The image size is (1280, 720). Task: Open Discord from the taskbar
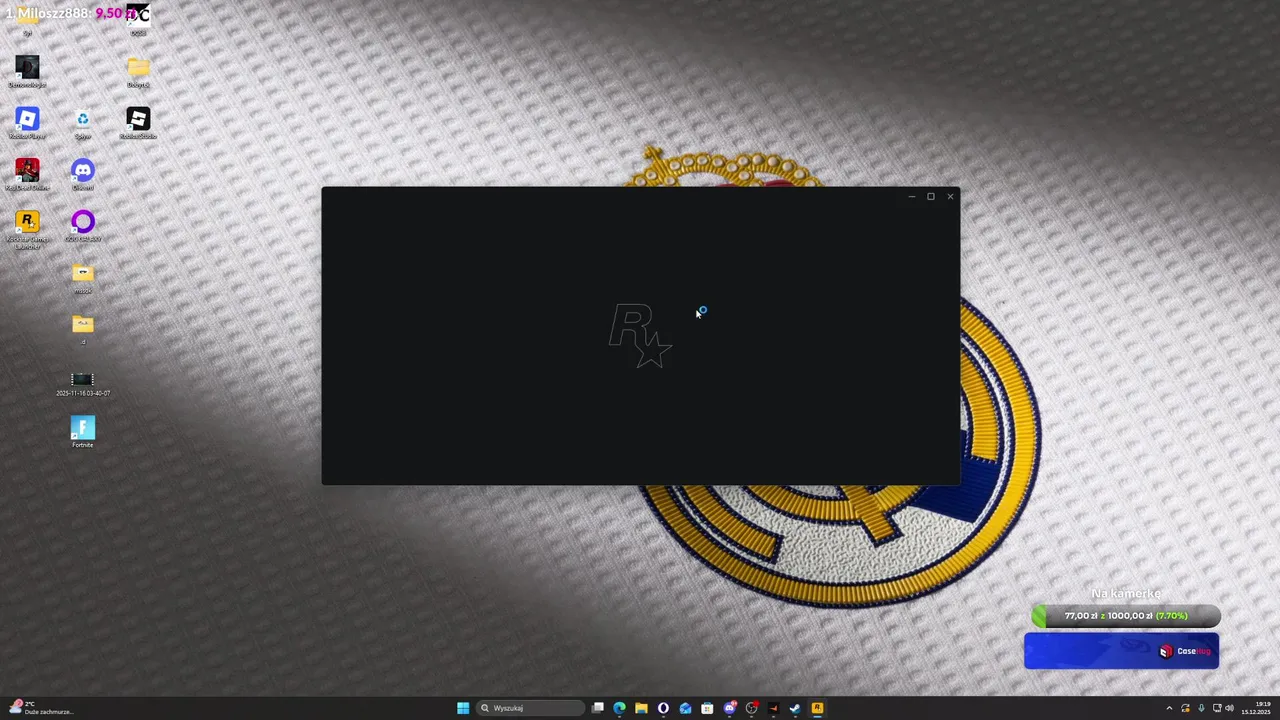[x=730, y=708]
